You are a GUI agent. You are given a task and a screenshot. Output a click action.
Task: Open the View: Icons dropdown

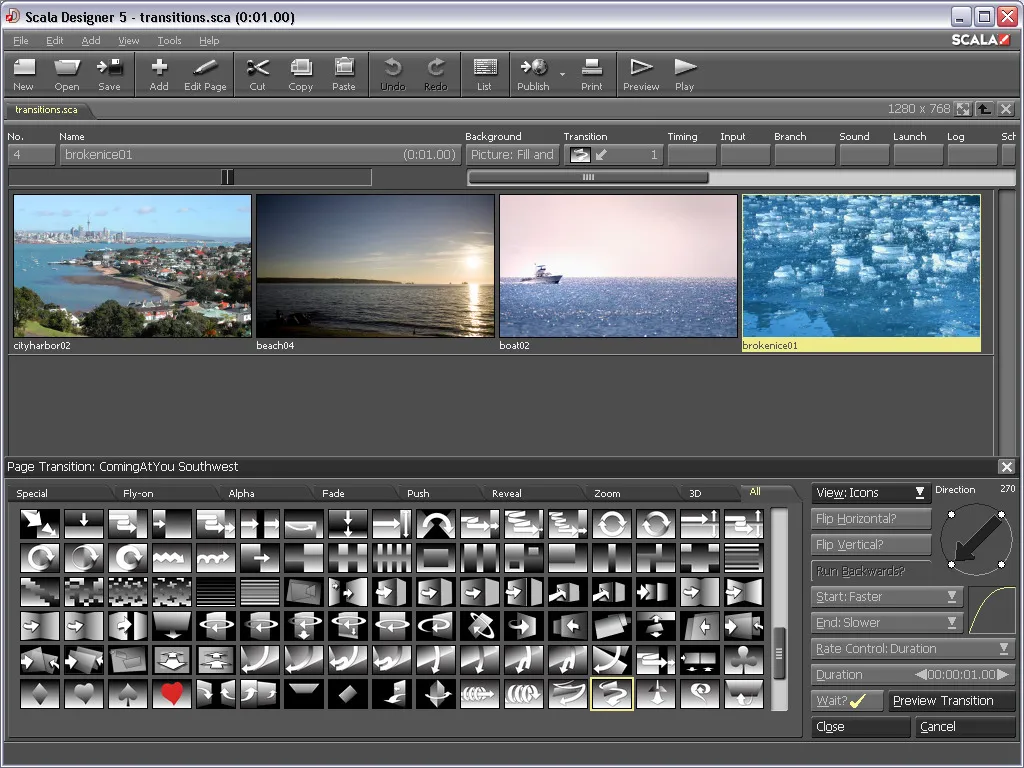(x=870, y=493)
